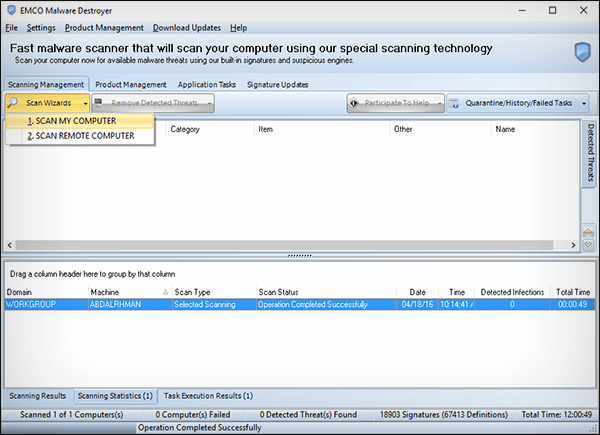Click the small up-arrow icon below Detected Threats
Screen dimensions: 600x435
588,231
